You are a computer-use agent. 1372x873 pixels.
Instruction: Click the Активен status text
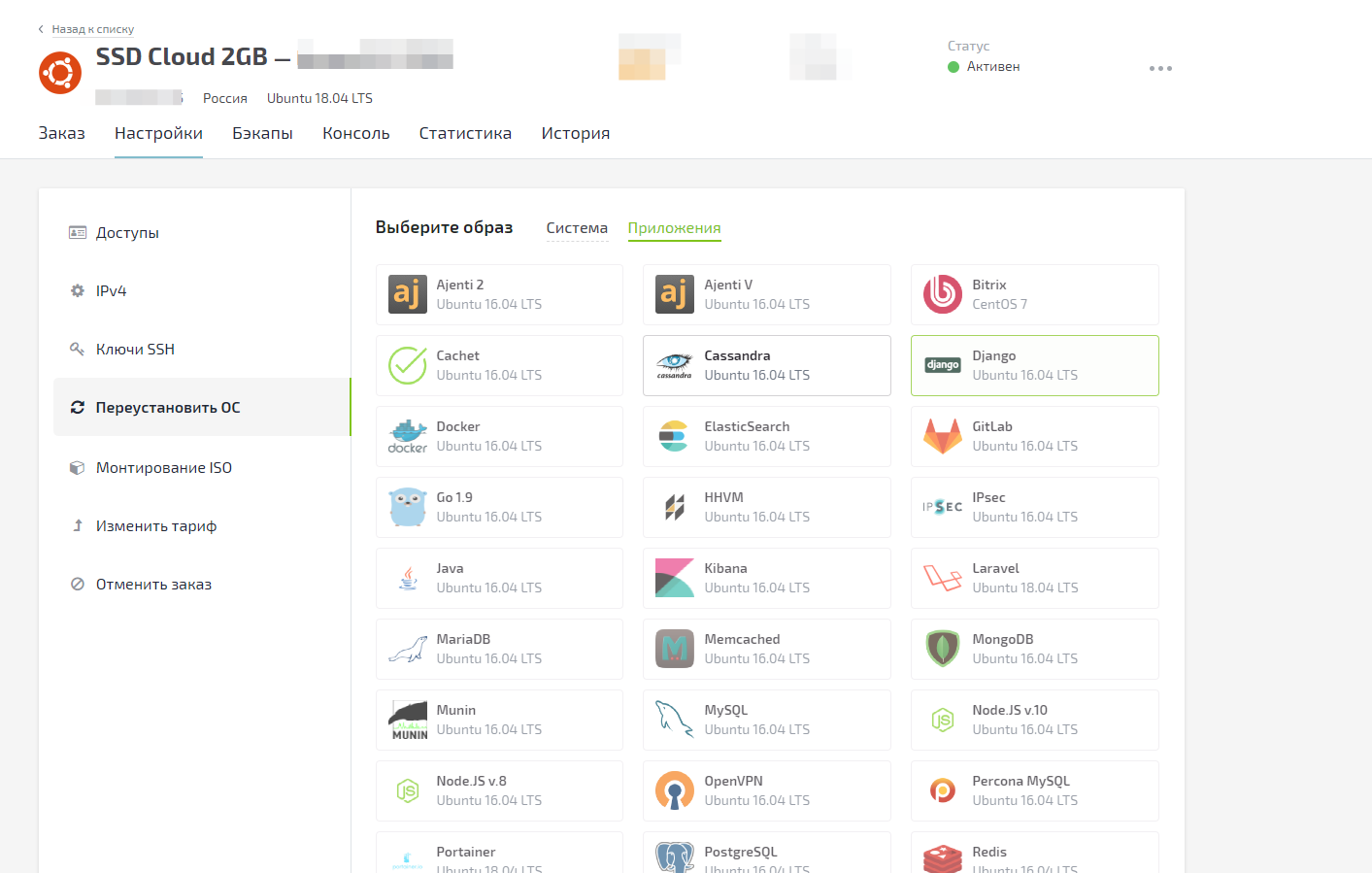(993, 67)
